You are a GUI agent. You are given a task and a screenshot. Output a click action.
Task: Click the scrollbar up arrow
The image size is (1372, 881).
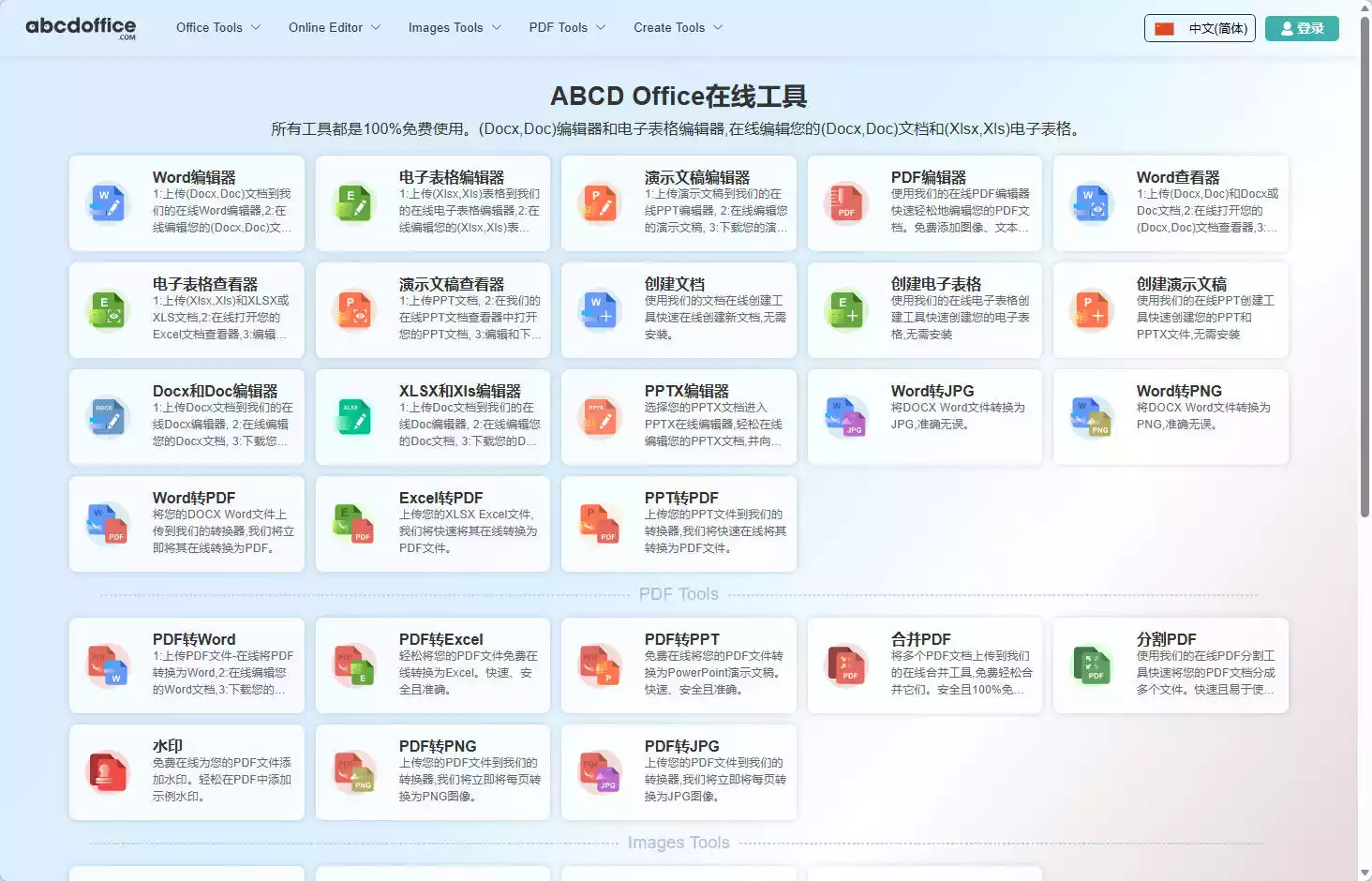pyautogui.click(x=1365, y=7)
